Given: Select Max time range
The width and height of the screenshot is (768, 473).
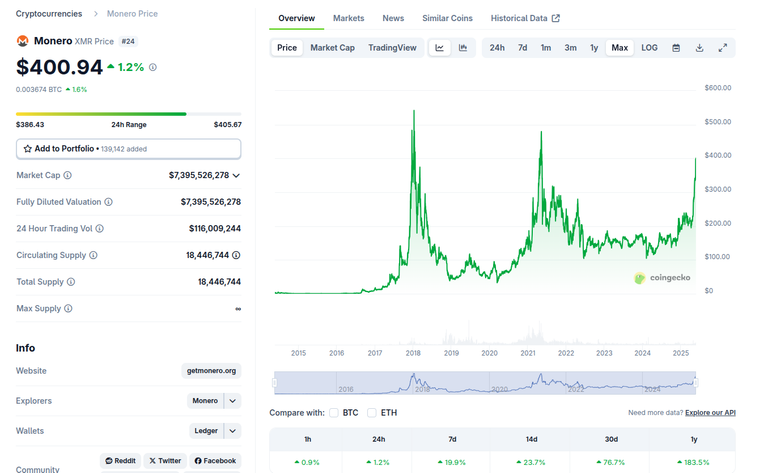Looking at the screenshot, I should coord(620,48).
